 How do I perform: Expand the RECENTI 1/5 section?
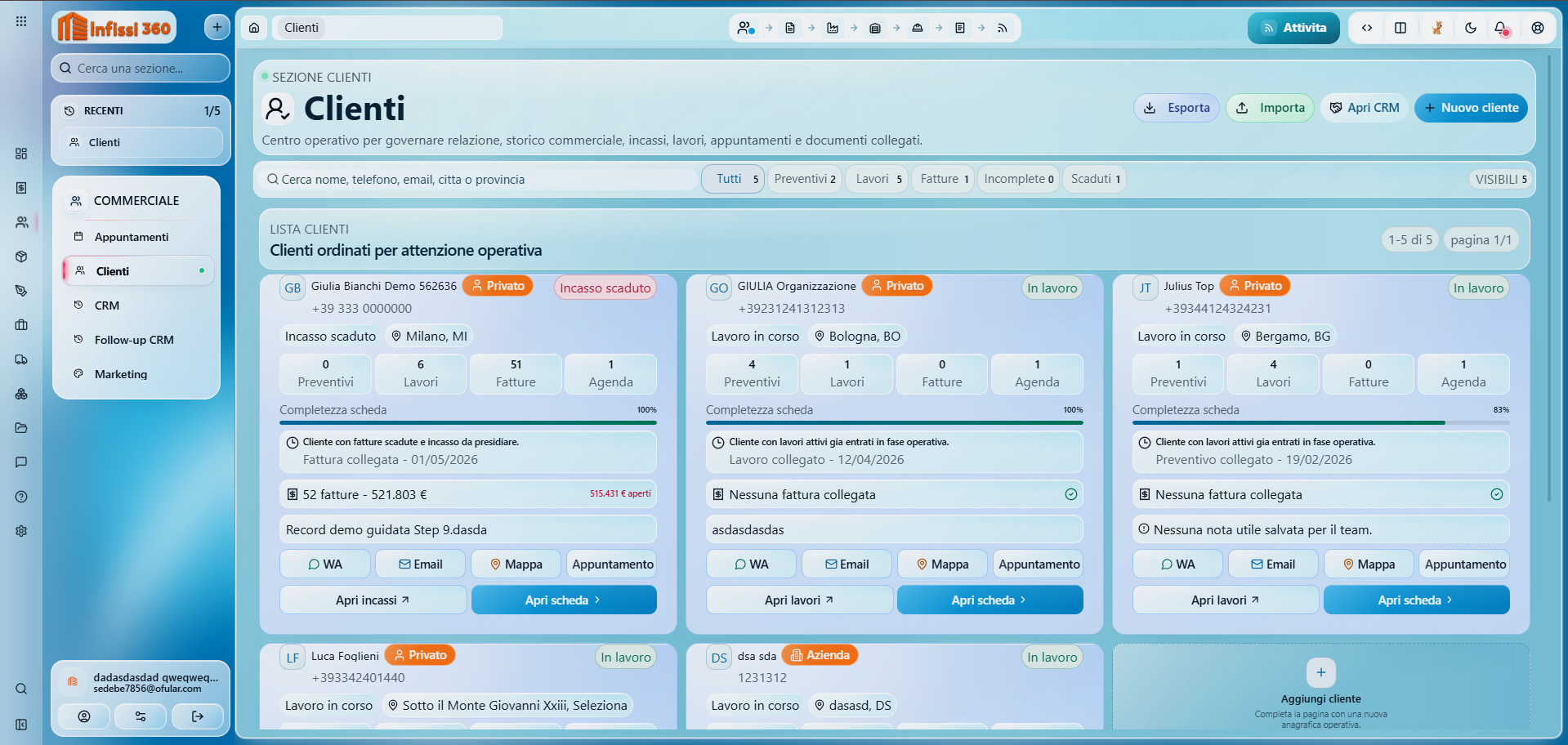(141, 110)
